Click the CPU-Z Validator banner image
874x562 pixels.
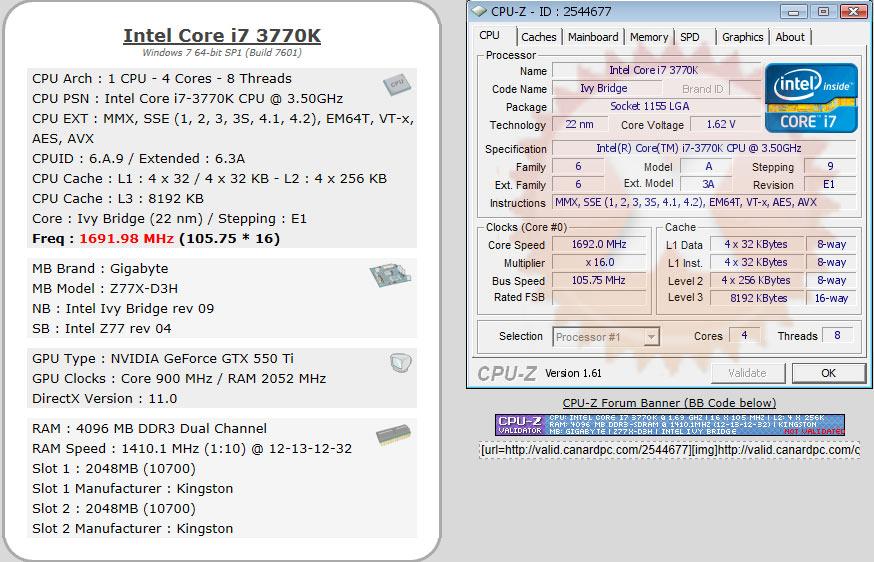[669, 425]
